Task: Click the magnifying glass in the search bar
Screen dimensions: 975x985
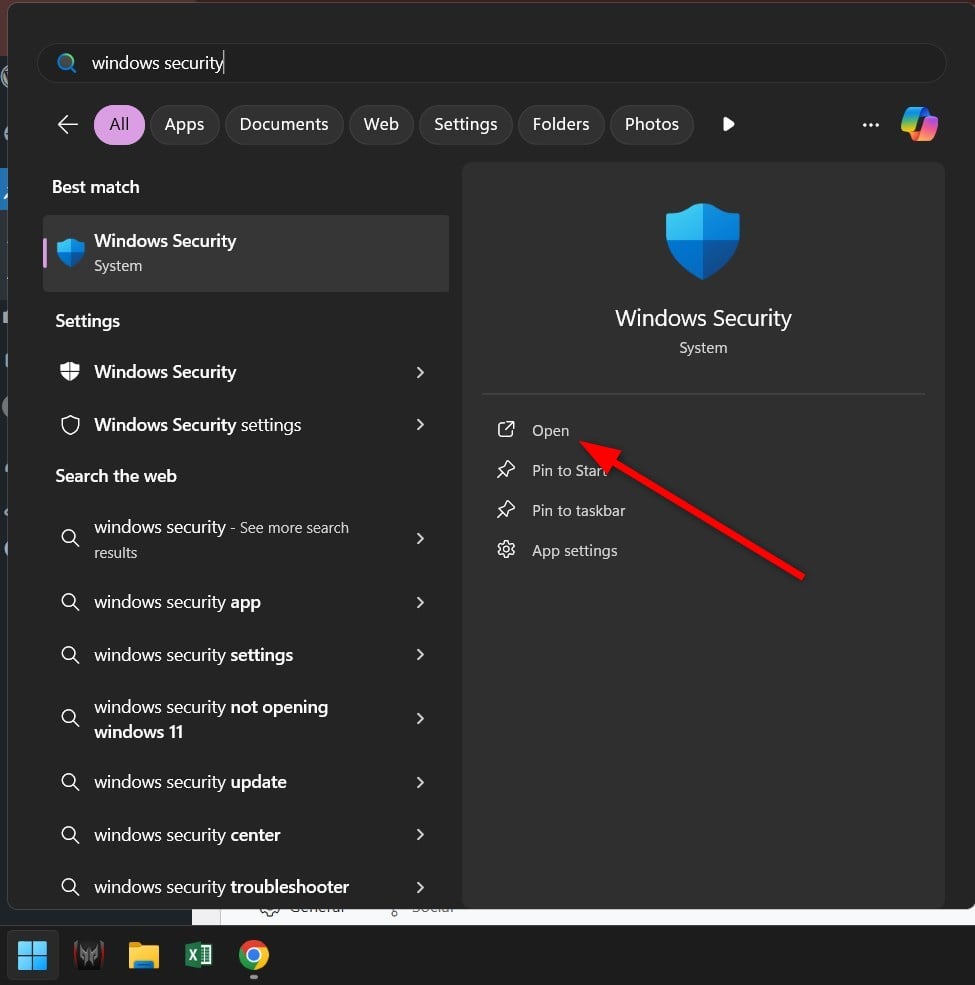Action: pos(66,62)
